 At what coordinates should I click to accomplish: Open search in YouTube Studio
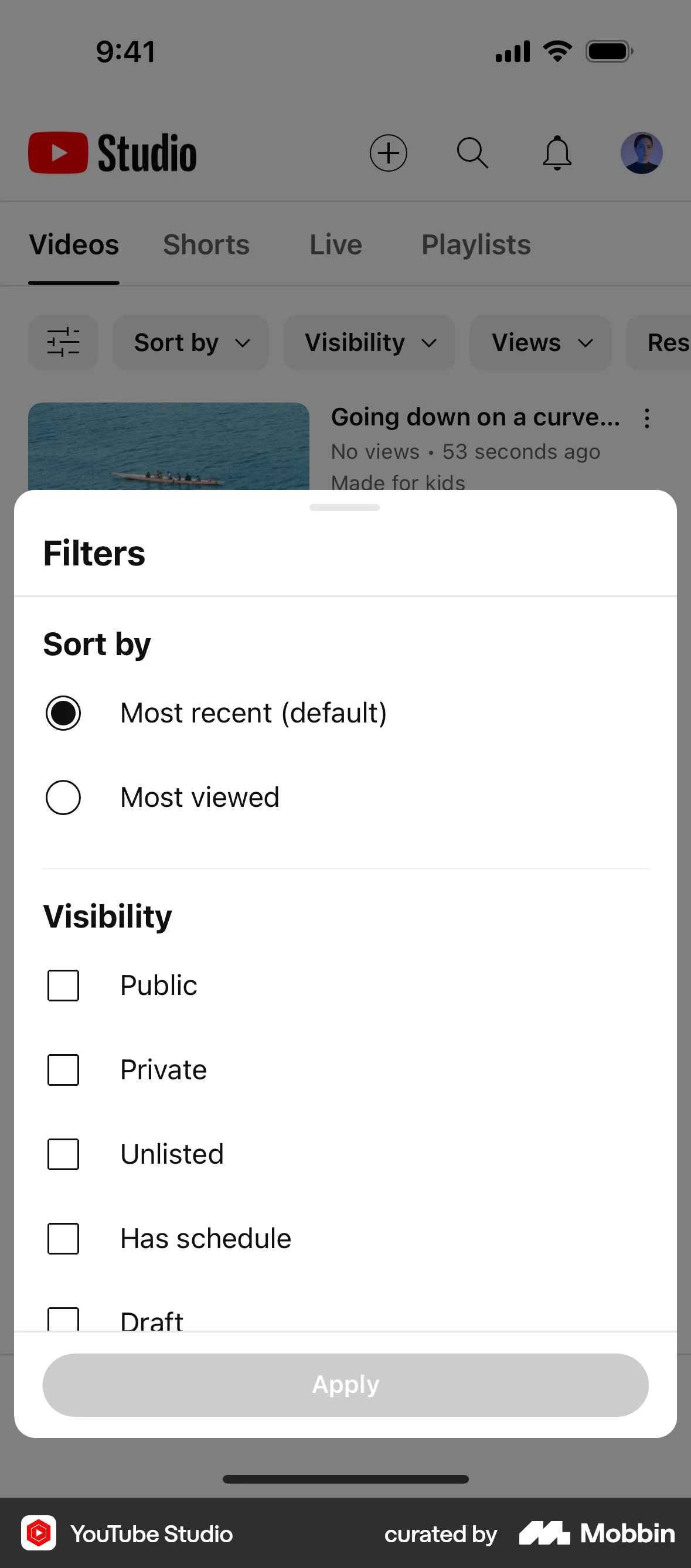point(473,154)
